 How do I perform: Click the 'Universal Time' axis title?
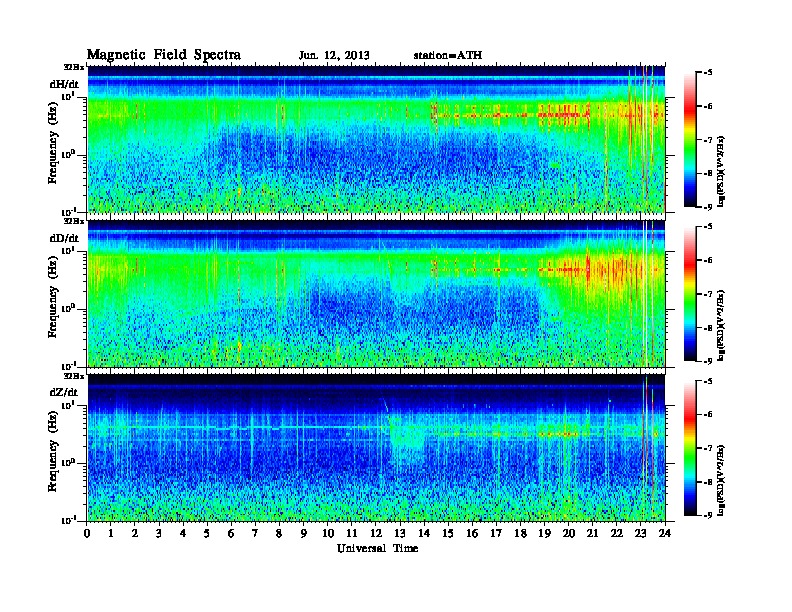(x=378, y=548)
